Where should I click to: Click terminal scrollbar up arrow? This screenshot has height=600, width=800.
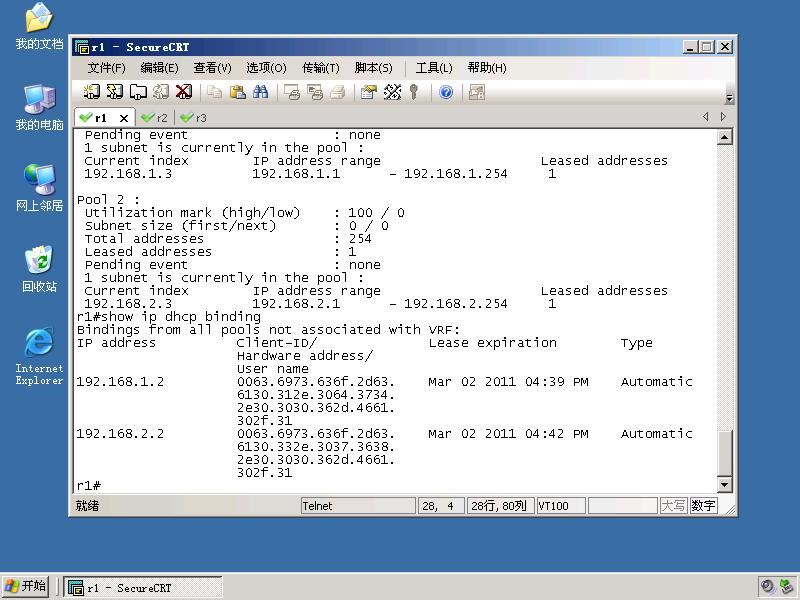724,137
